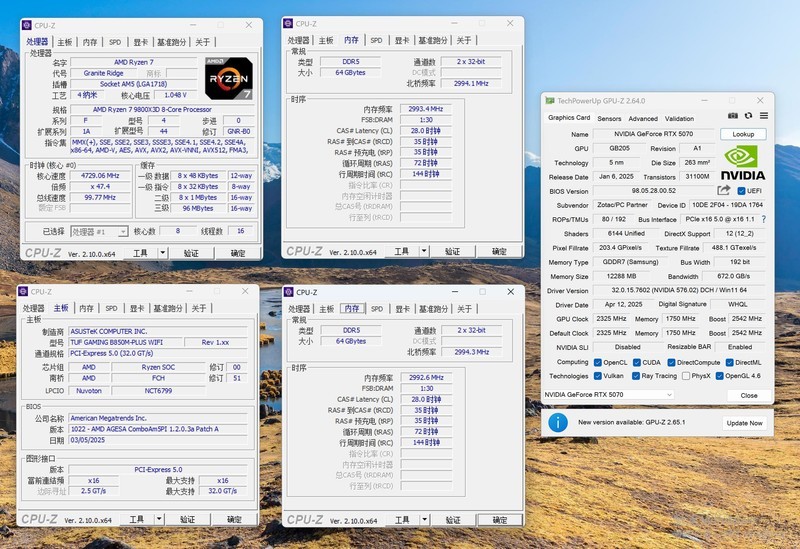Click app icon of mainboard CPU-Z window
Screen dimensions: 800x549
23,291
